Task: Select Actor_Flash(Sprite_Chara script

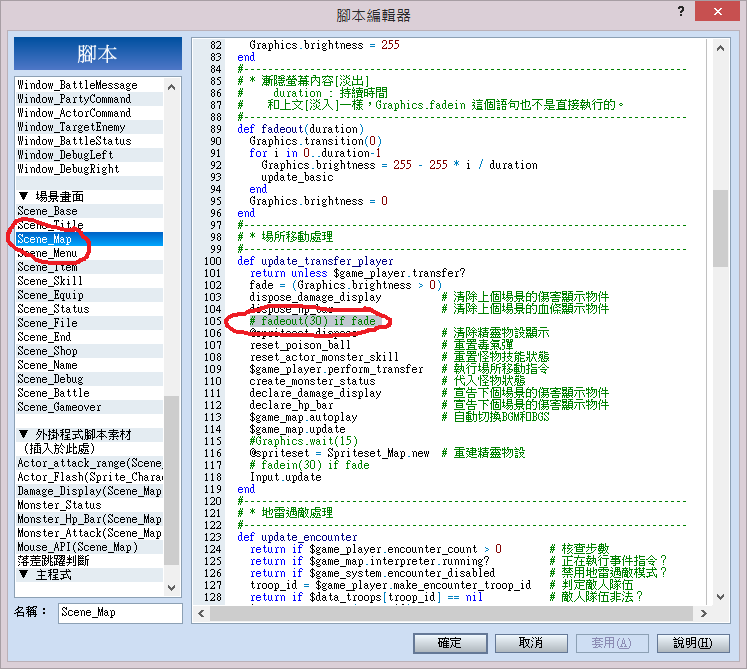Action: (x=90, y=477)
